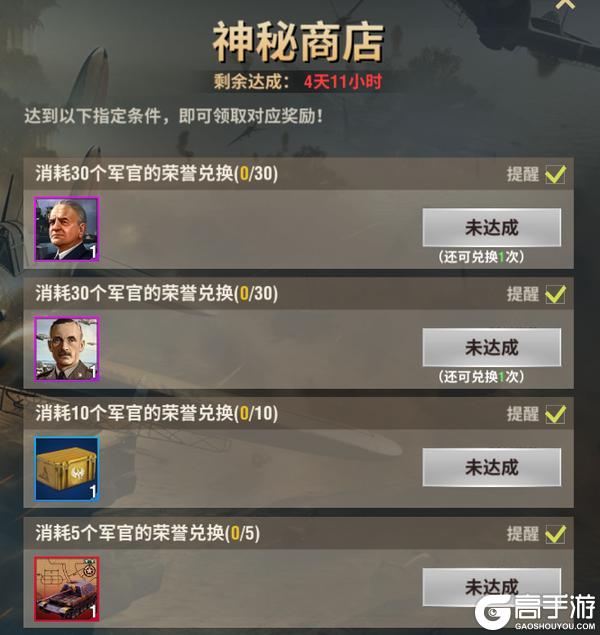Open the 高手游 watermark logo

coord(536,612)
